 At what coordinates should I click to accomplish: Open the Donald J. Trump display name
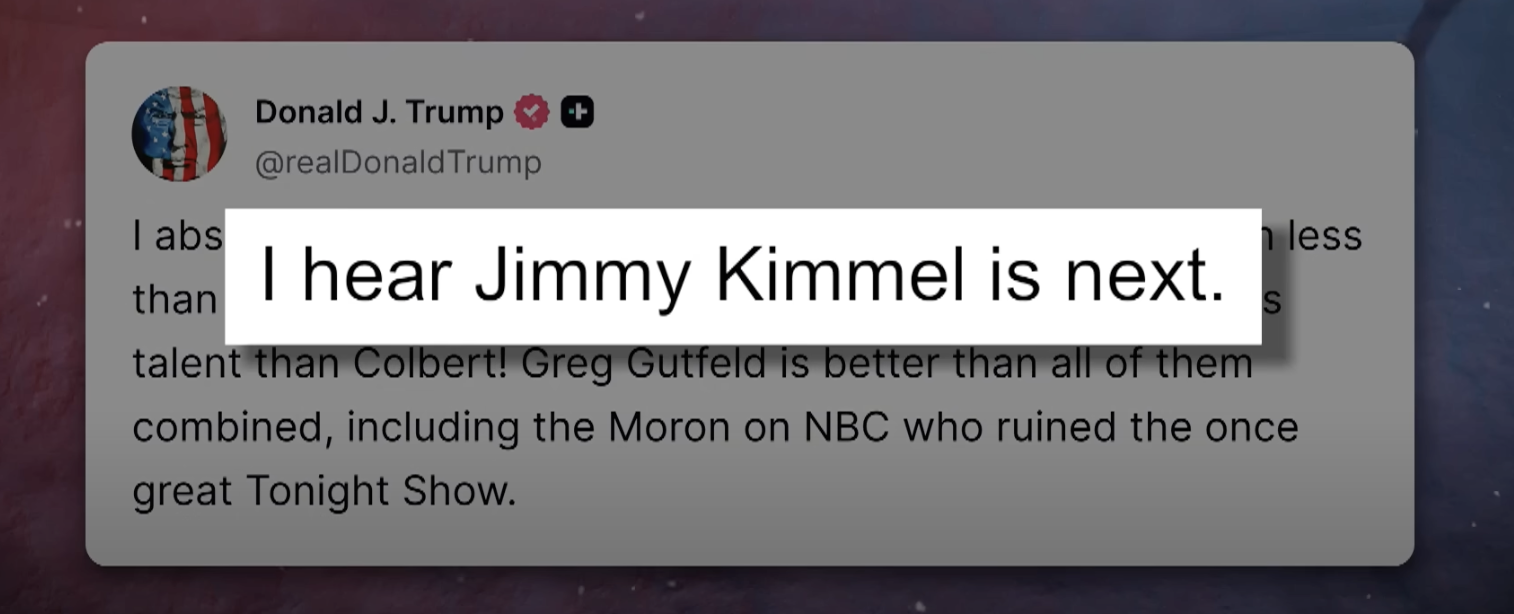click(x=379, y=113)
